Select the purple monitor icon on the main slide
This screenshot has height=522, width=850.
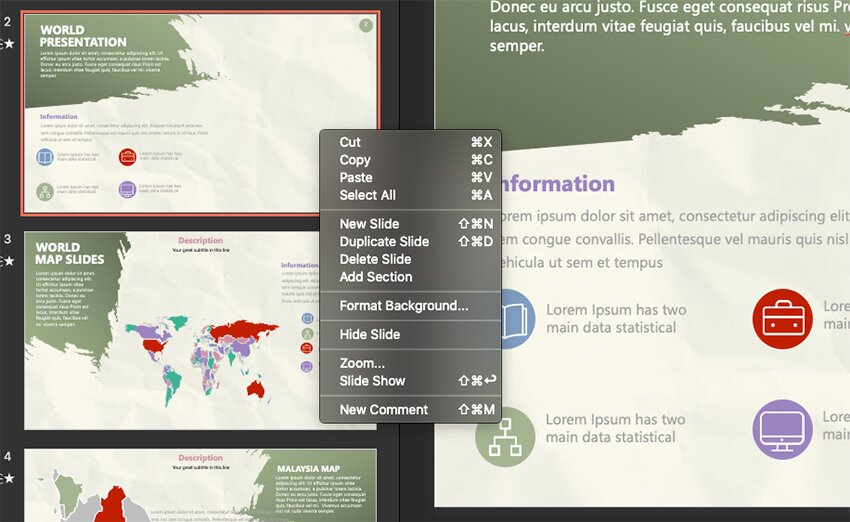coord(782,429)
